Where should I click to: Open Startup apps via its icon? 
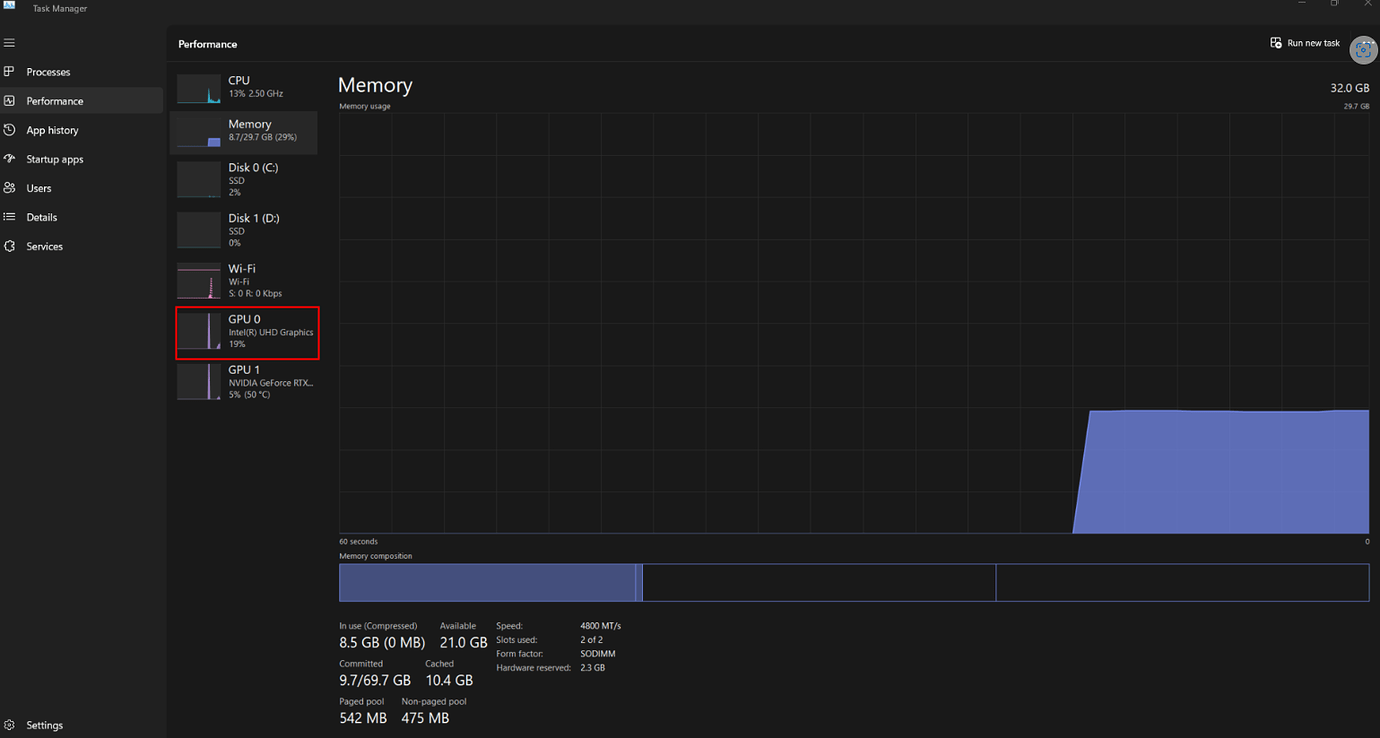click(x=10, y=159)
